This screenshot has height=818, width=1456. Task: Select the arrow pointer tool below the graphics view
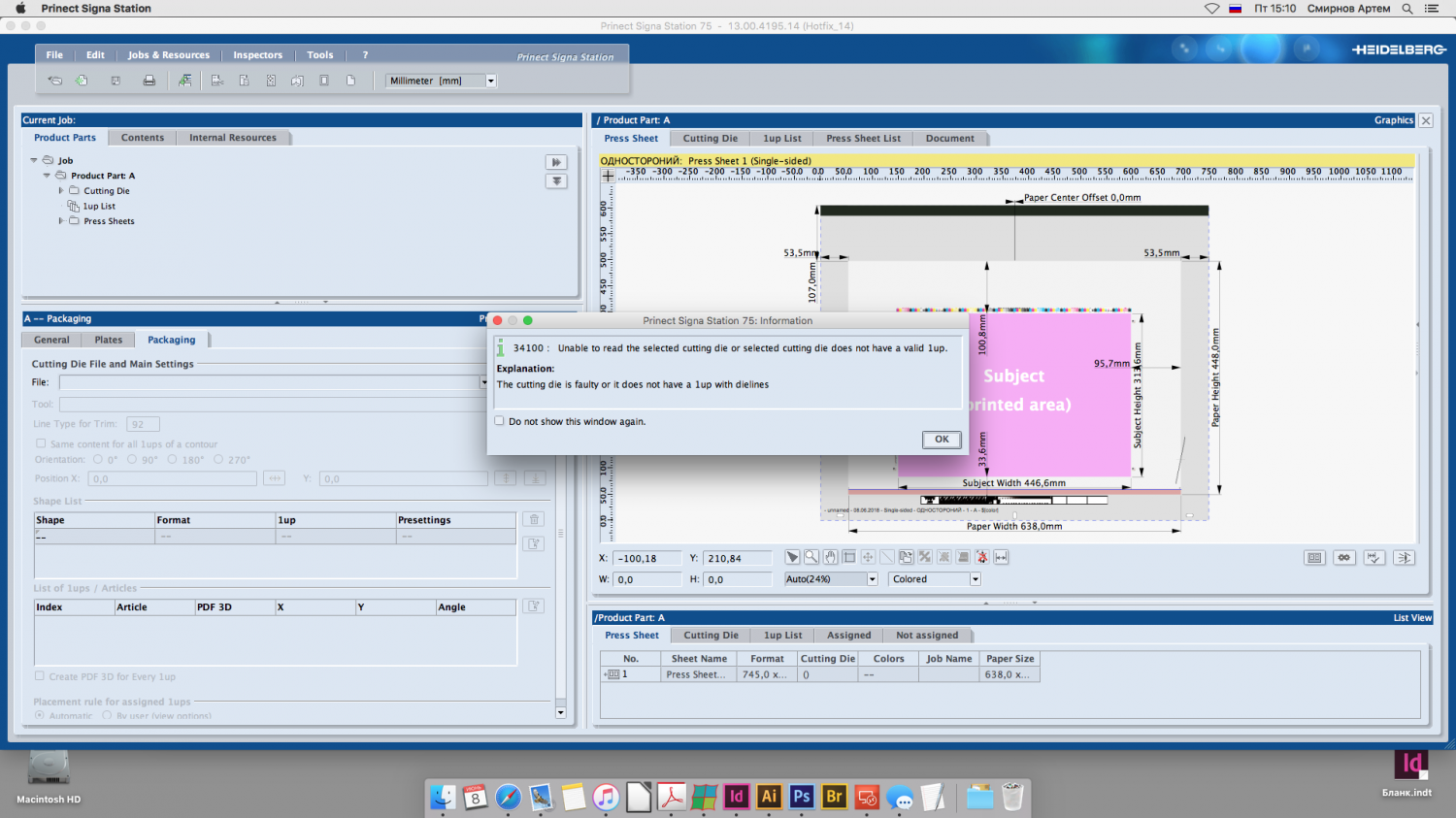pos(793,557)
